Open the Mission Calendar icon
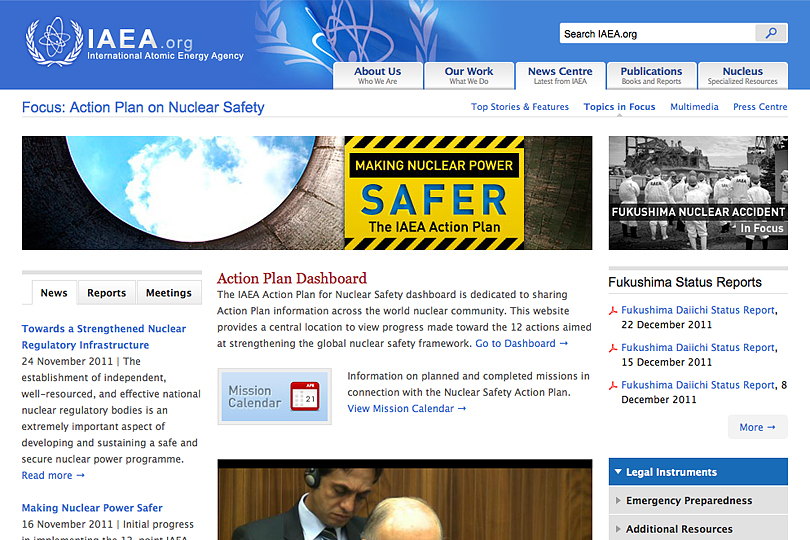 274,397
